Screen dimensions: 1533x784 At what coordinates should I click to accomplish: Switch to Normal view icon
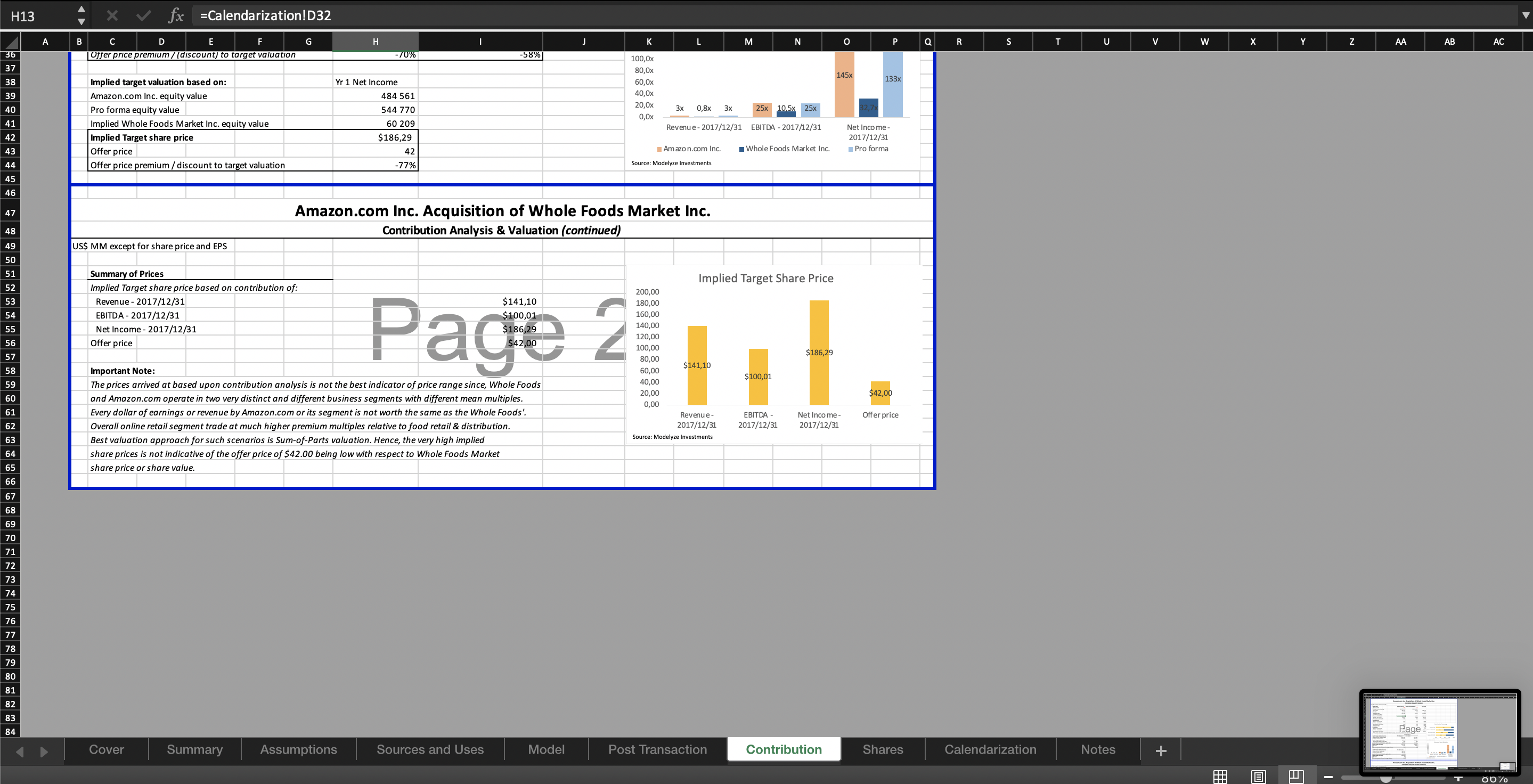click(1220, 776)
